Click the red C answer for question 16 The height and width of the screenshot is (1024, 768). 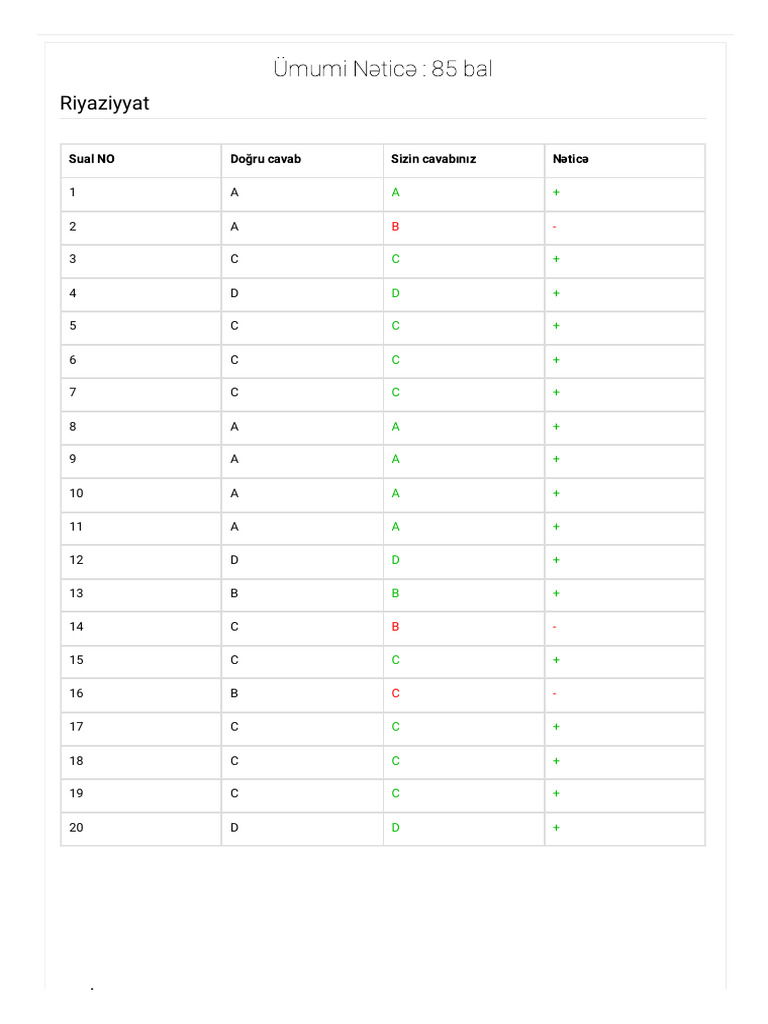tap(396, 694)
